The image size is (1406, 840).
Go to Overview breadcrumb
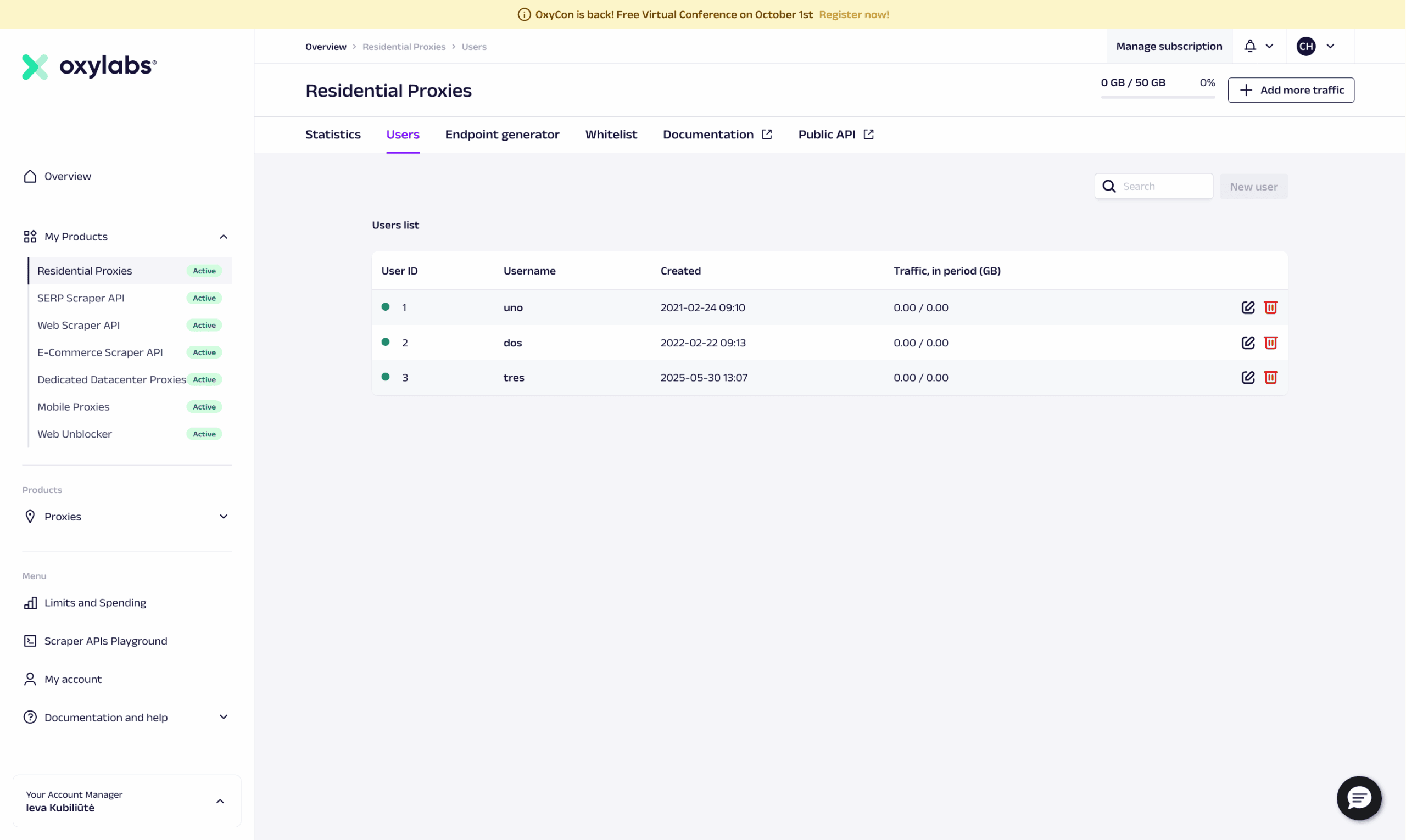click(326, 47)
